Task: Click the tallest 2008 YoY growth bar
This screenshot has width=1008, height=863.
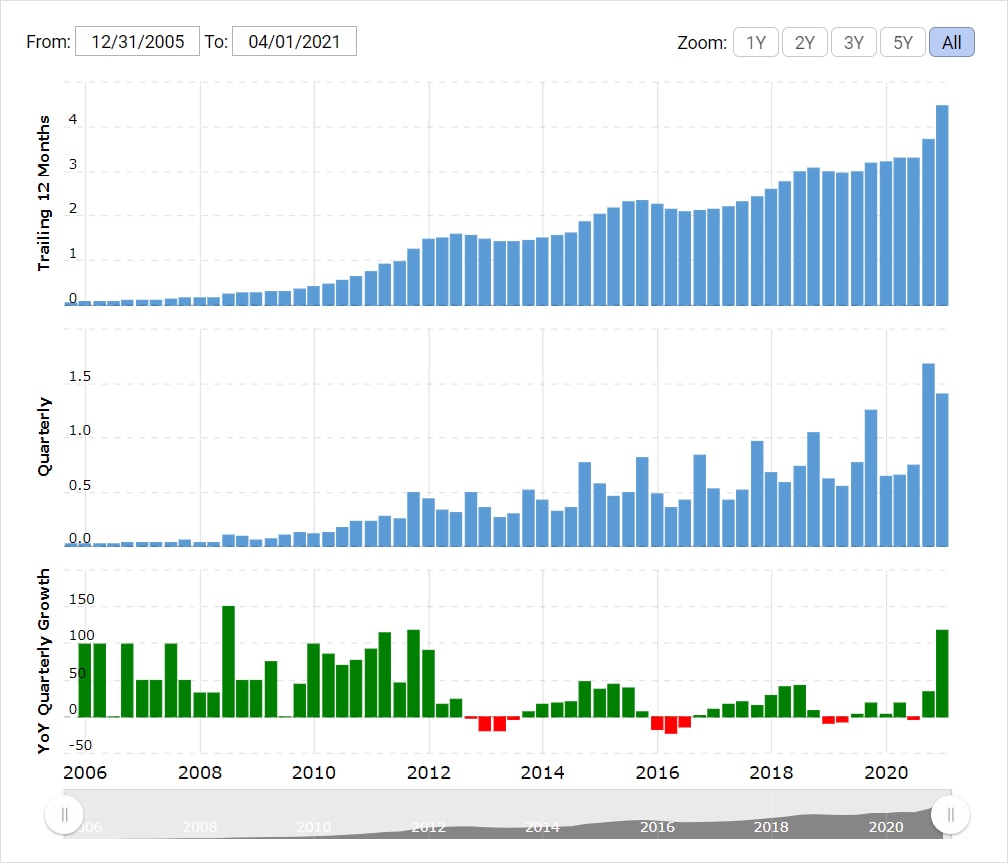Action: click(x=228, y=661)
